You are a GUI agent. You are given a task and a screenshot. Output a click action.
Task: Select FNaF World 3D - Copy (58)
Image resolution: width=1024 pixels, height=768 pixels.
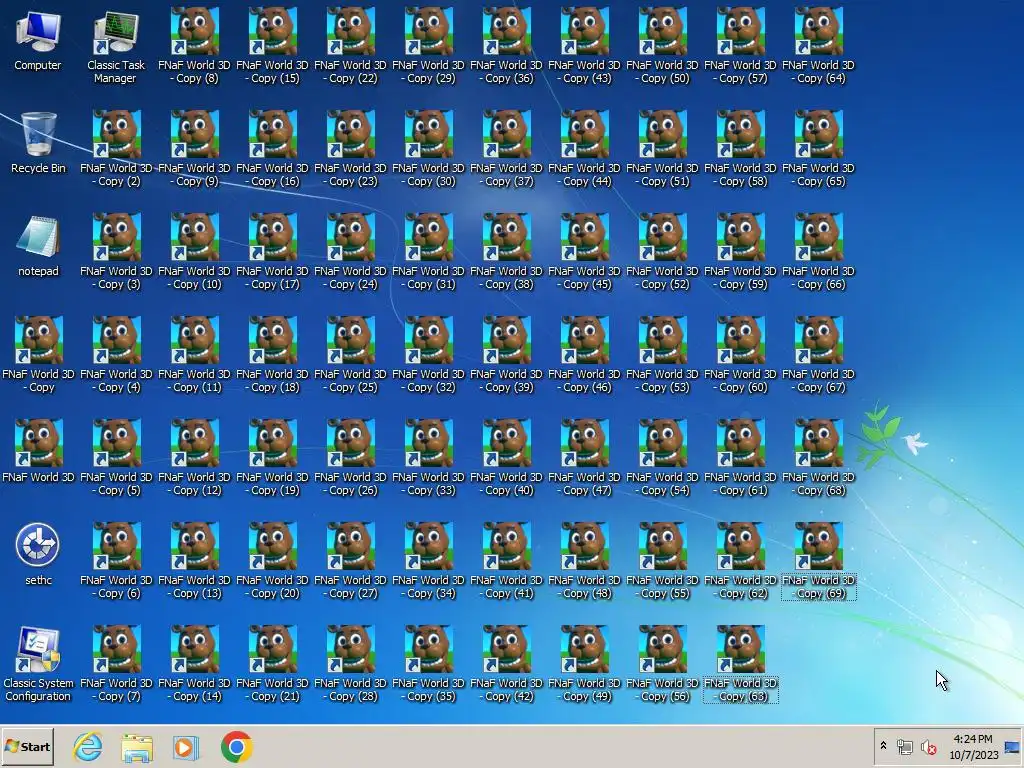pyautogui.click(x=740, y=148)
